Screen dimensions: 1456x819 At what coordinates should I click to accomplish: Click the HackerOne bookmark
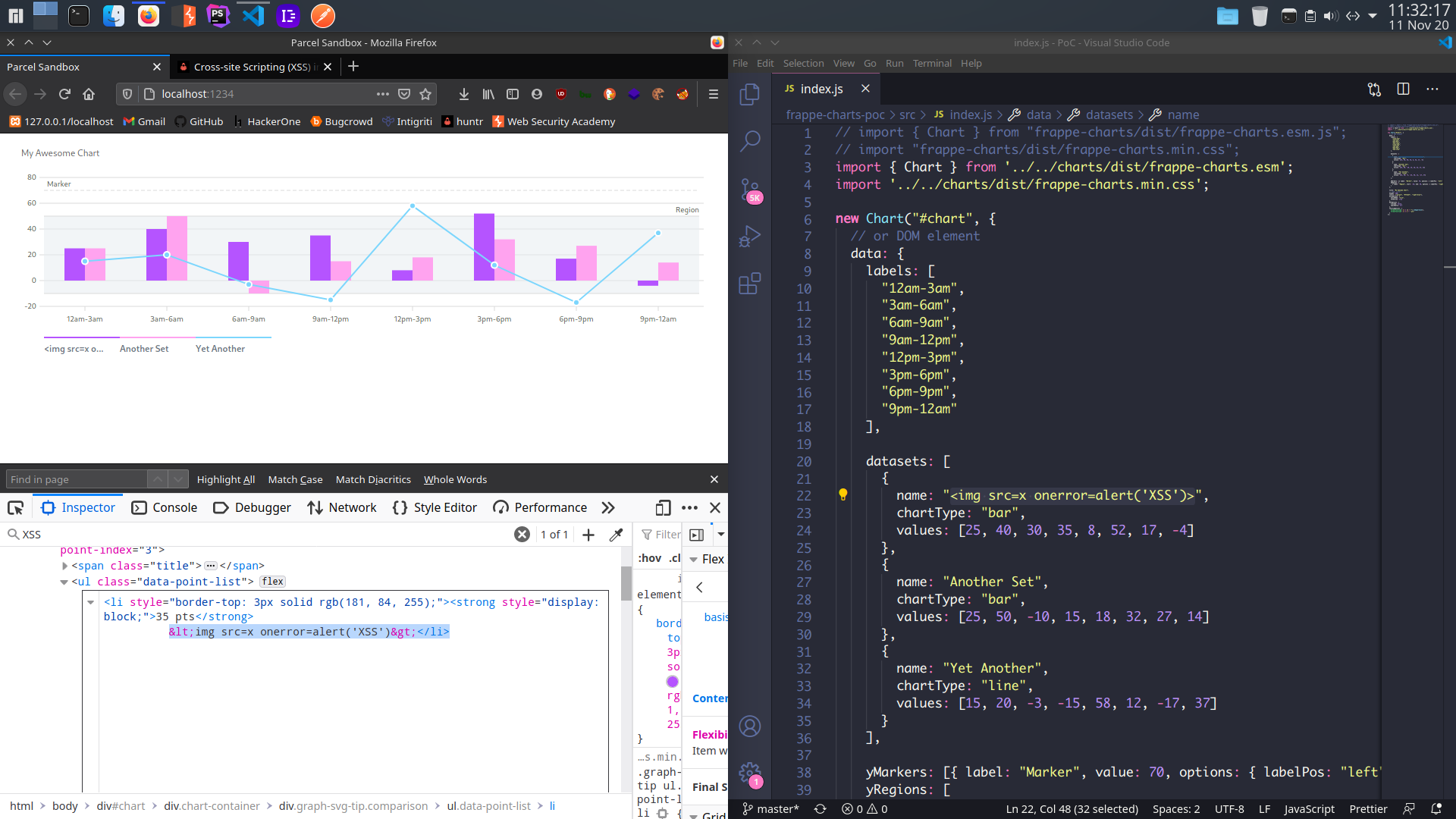coord(267,121)
